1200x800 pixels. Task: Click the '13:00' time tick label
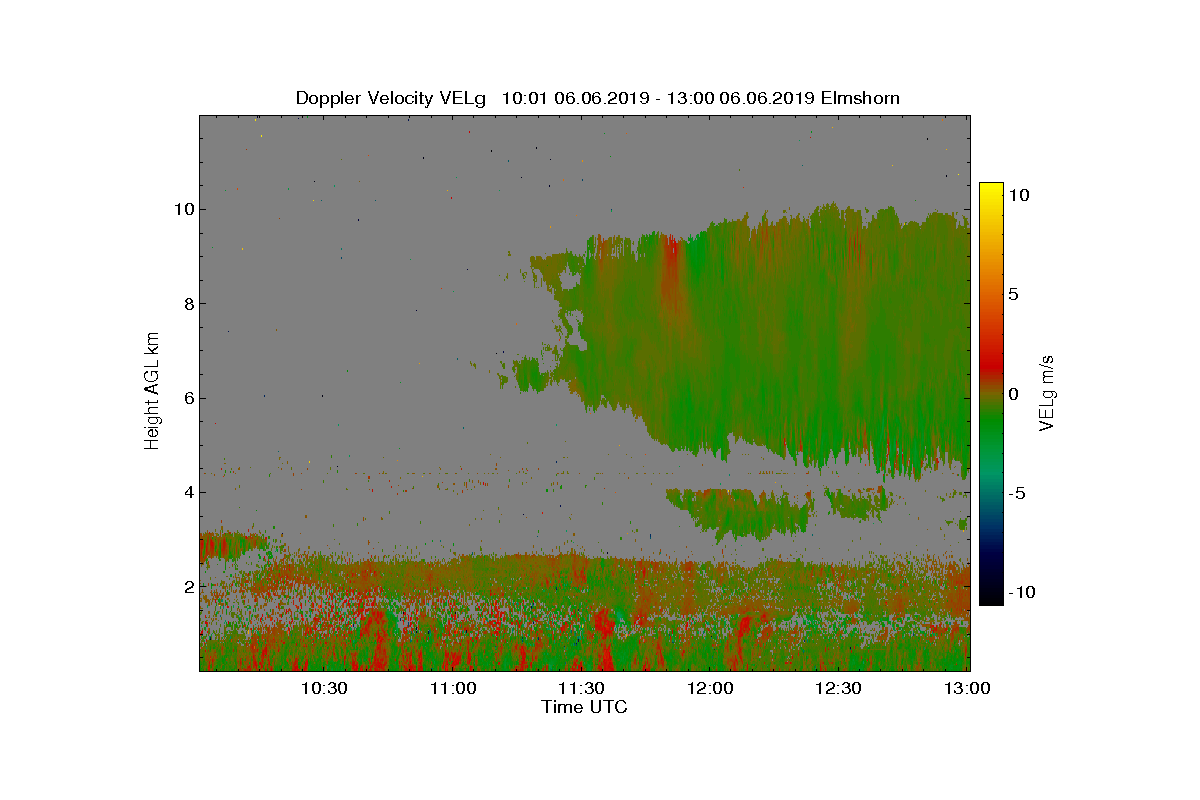pos(967,688)
